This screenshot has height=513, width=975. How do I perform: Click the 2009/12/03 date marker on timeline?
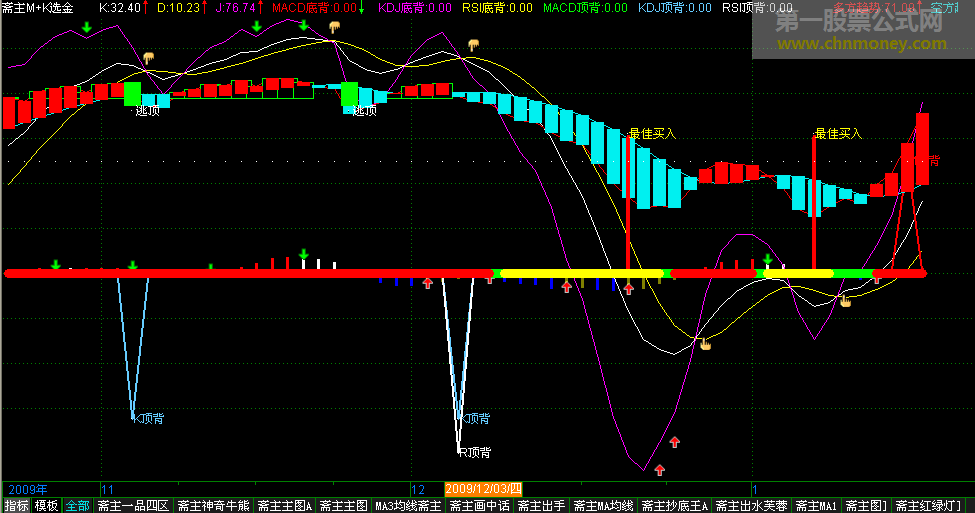pyautogui.click(x=483, y=489)
